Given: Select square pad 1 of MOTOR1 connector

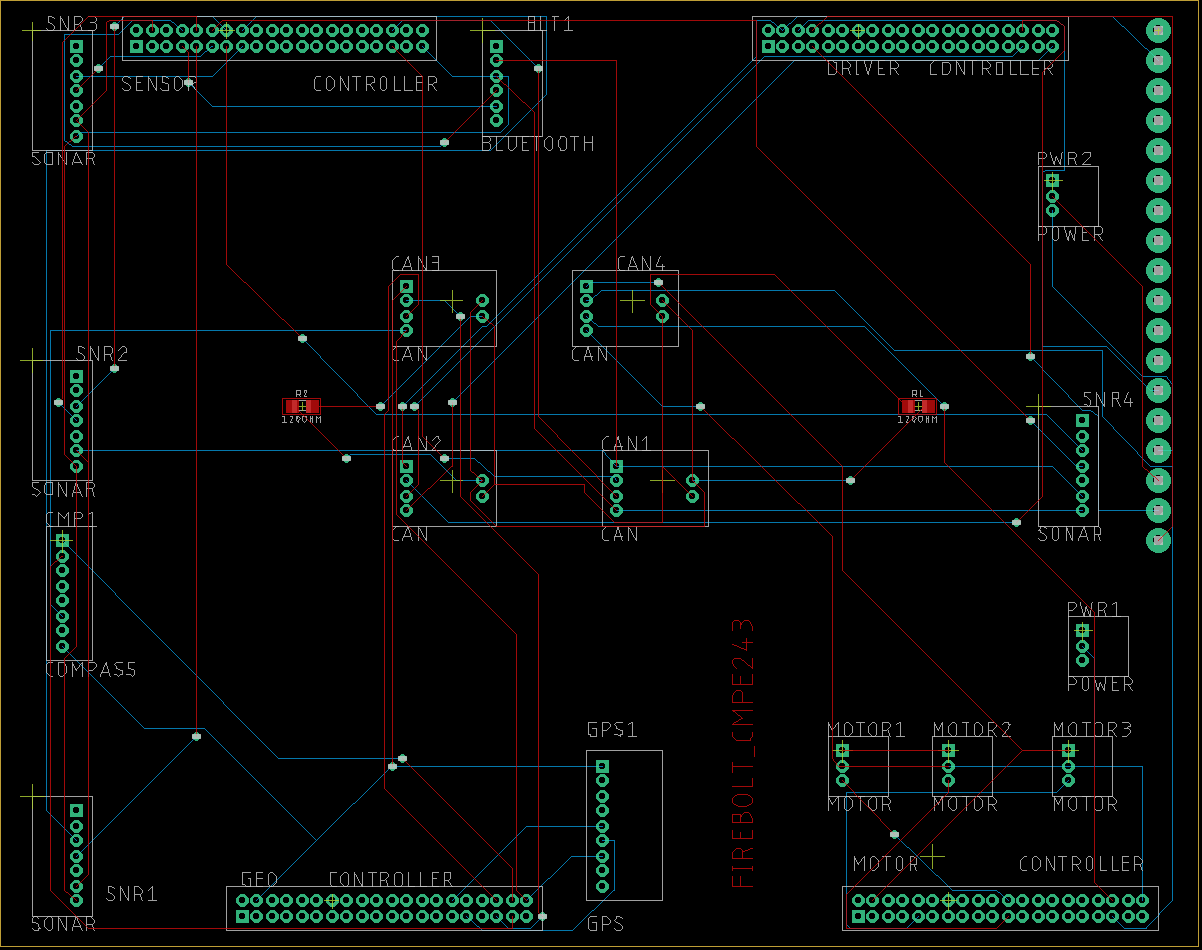Looking at the screenshot, I should coord(842,751).
